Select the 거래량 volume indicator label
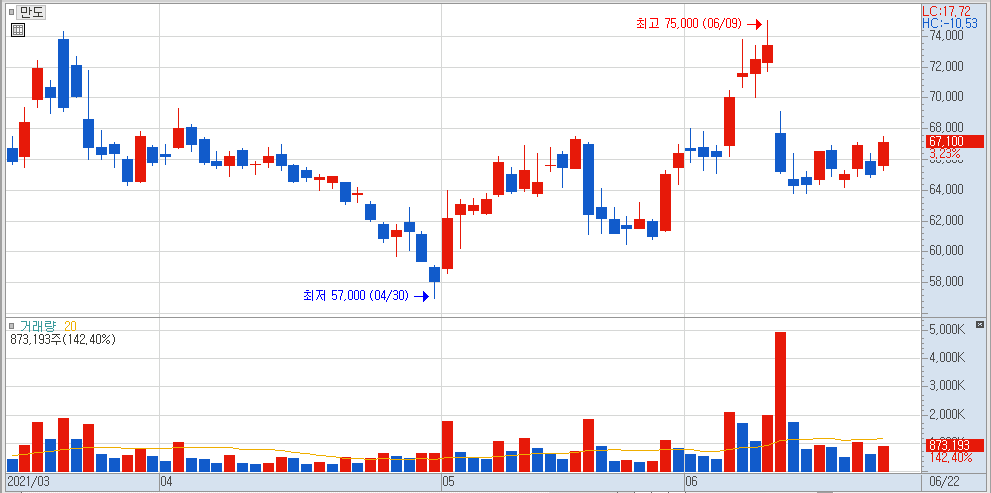 39,326
